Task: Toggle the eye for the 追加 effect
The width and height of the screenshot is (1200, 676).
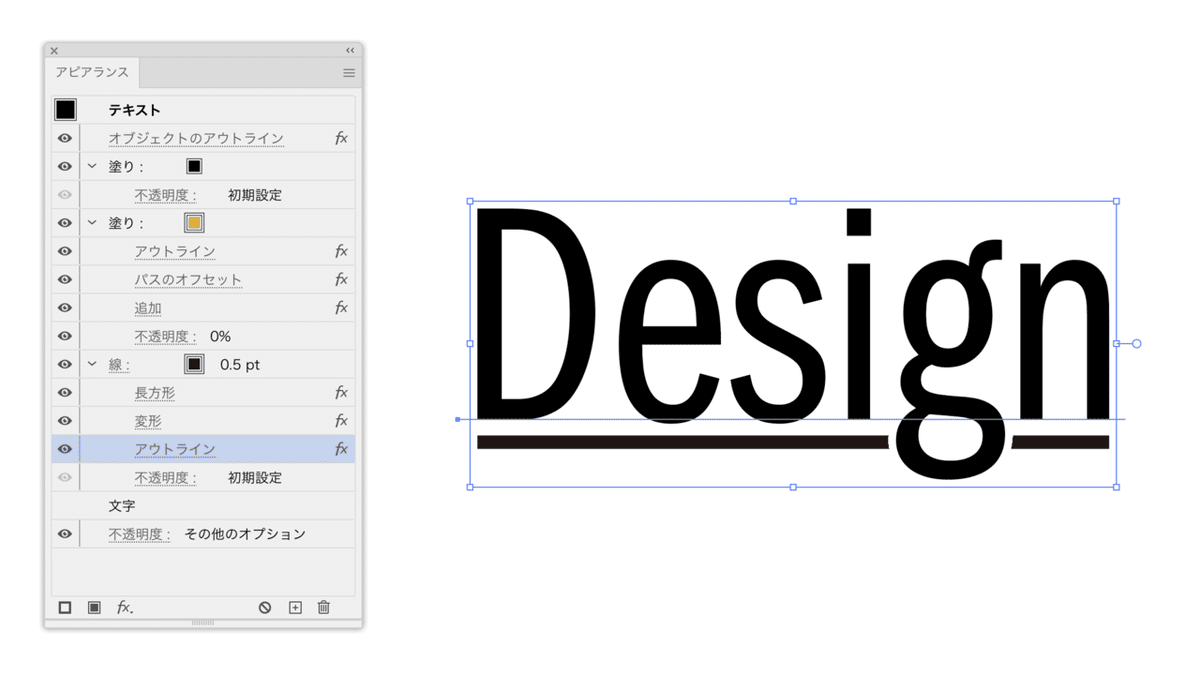Action: coord(65,308)
